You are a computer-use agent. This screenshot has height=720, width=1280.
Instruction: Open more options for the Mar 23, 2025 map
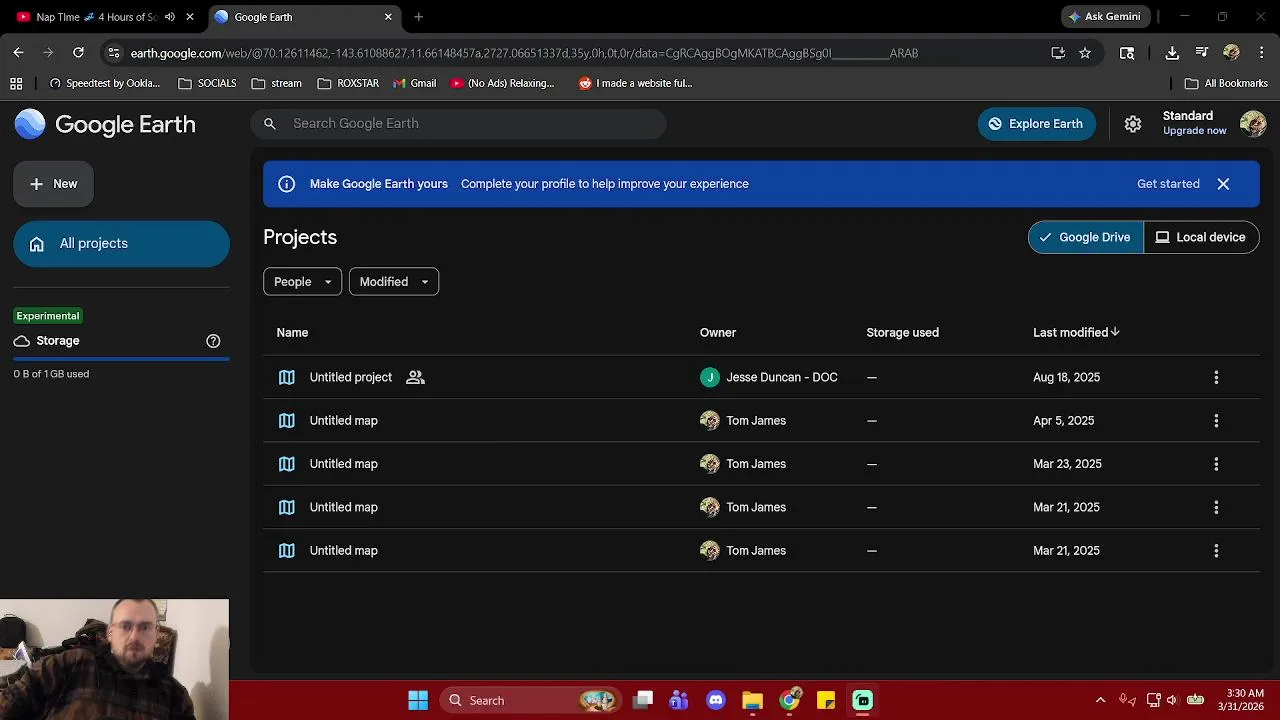point(1216,464)
